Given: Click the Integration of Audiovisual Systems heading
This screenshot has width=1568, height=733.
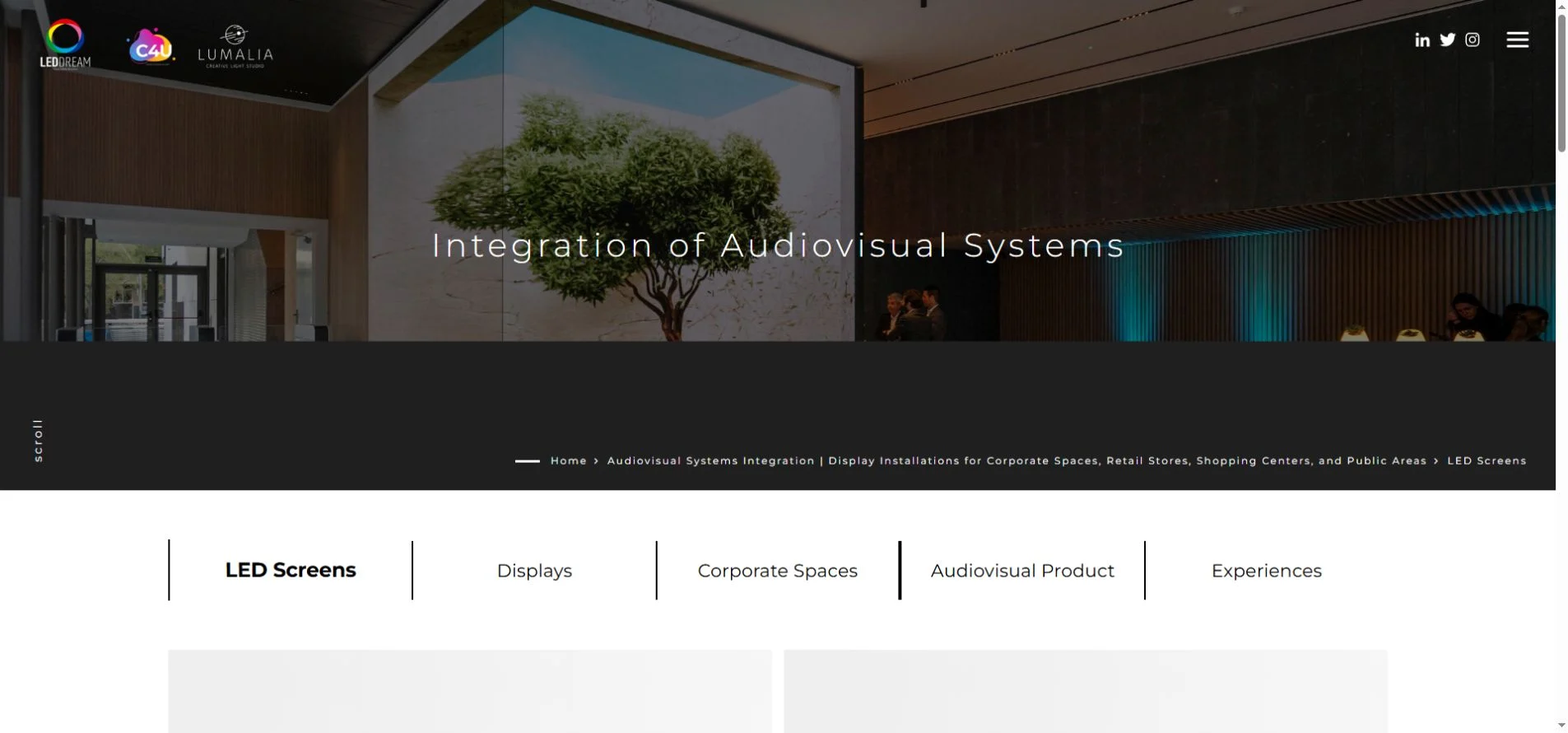Looking at the screenshot, I should (x=778, y=245).
